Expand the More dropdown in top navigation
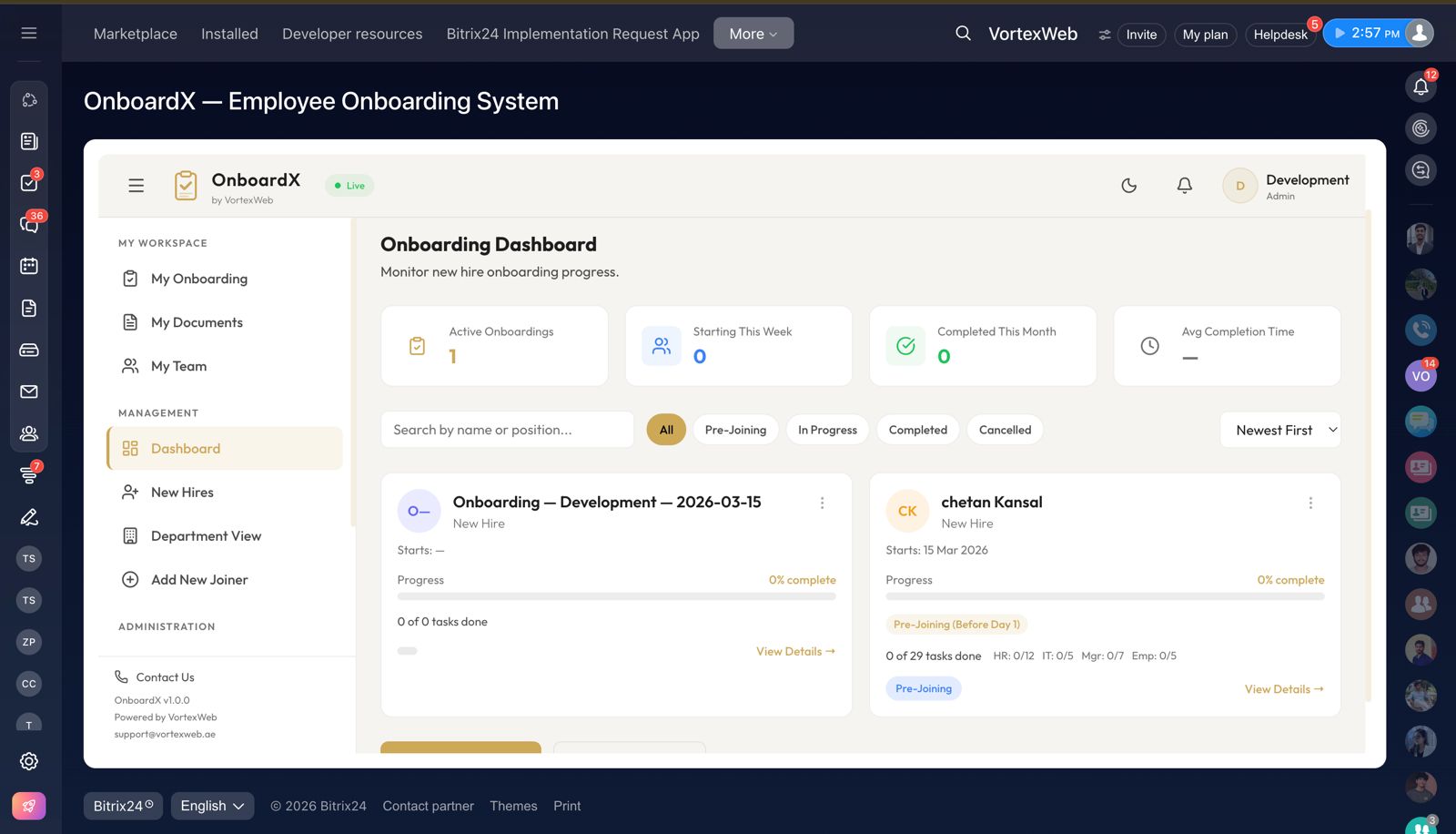 pos(753,34)
